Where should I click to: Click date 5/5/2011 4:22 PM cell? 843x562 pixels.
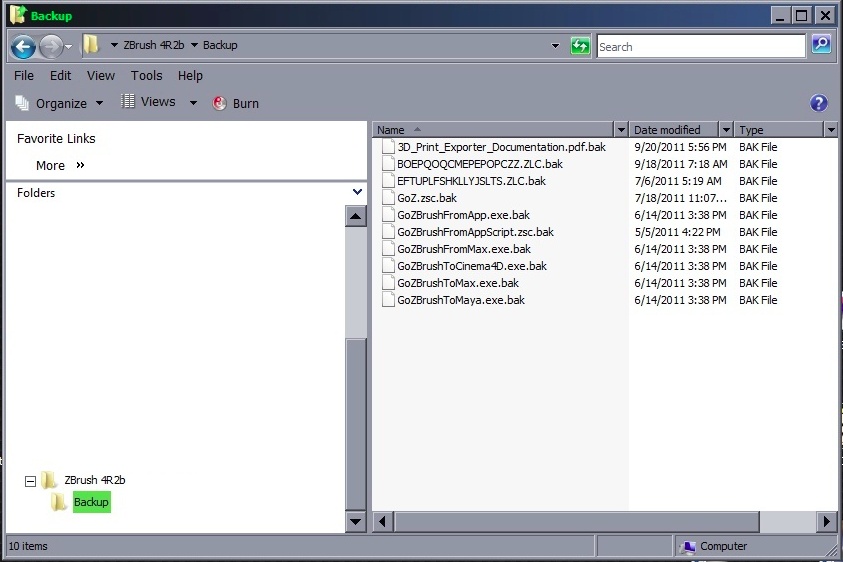click(x=677, y=232)
